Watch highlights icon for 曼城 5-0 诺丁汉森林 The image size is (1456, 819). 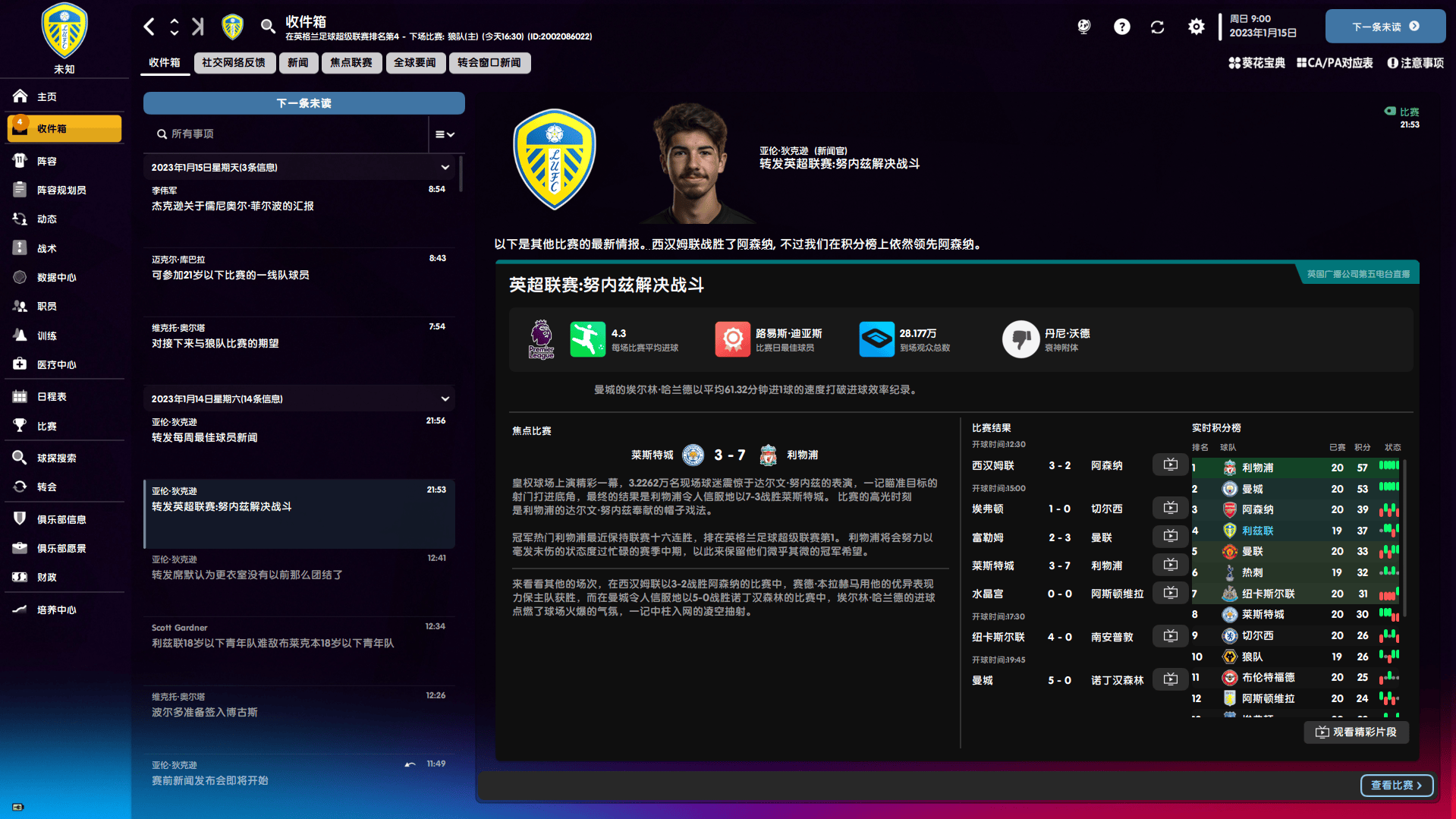[1171, 679]
